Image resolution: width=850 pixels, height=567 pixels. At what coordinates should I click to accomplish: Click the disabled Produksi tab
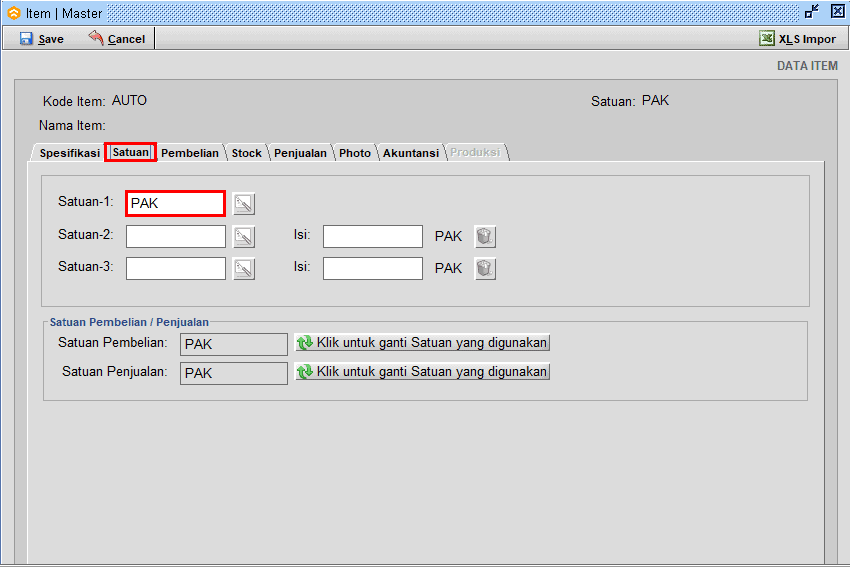coord(475,152)
